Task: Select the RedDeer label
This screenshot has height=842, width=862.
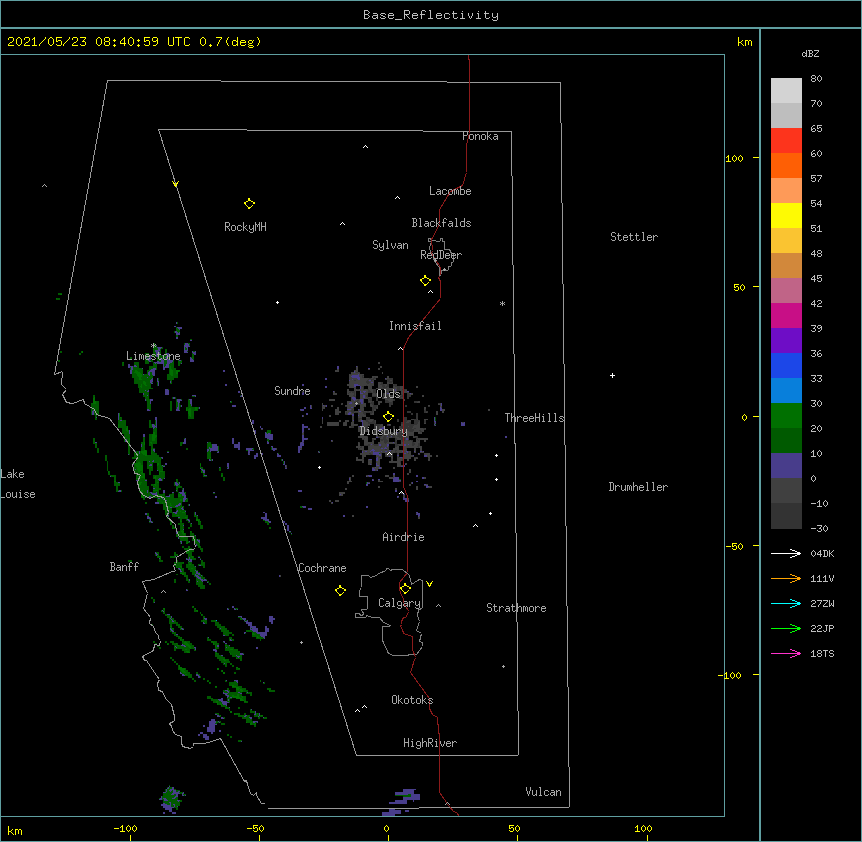Action: pyautogui.click(x=441, y=255)
